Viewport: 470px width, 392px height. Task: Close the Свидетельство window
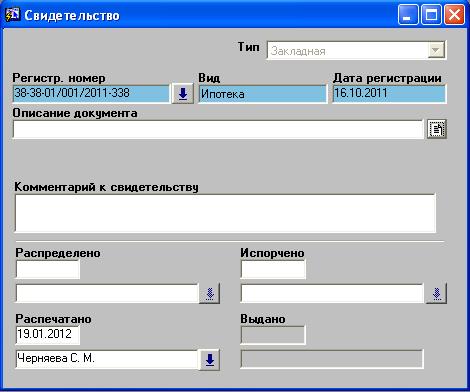pos(455,15)
